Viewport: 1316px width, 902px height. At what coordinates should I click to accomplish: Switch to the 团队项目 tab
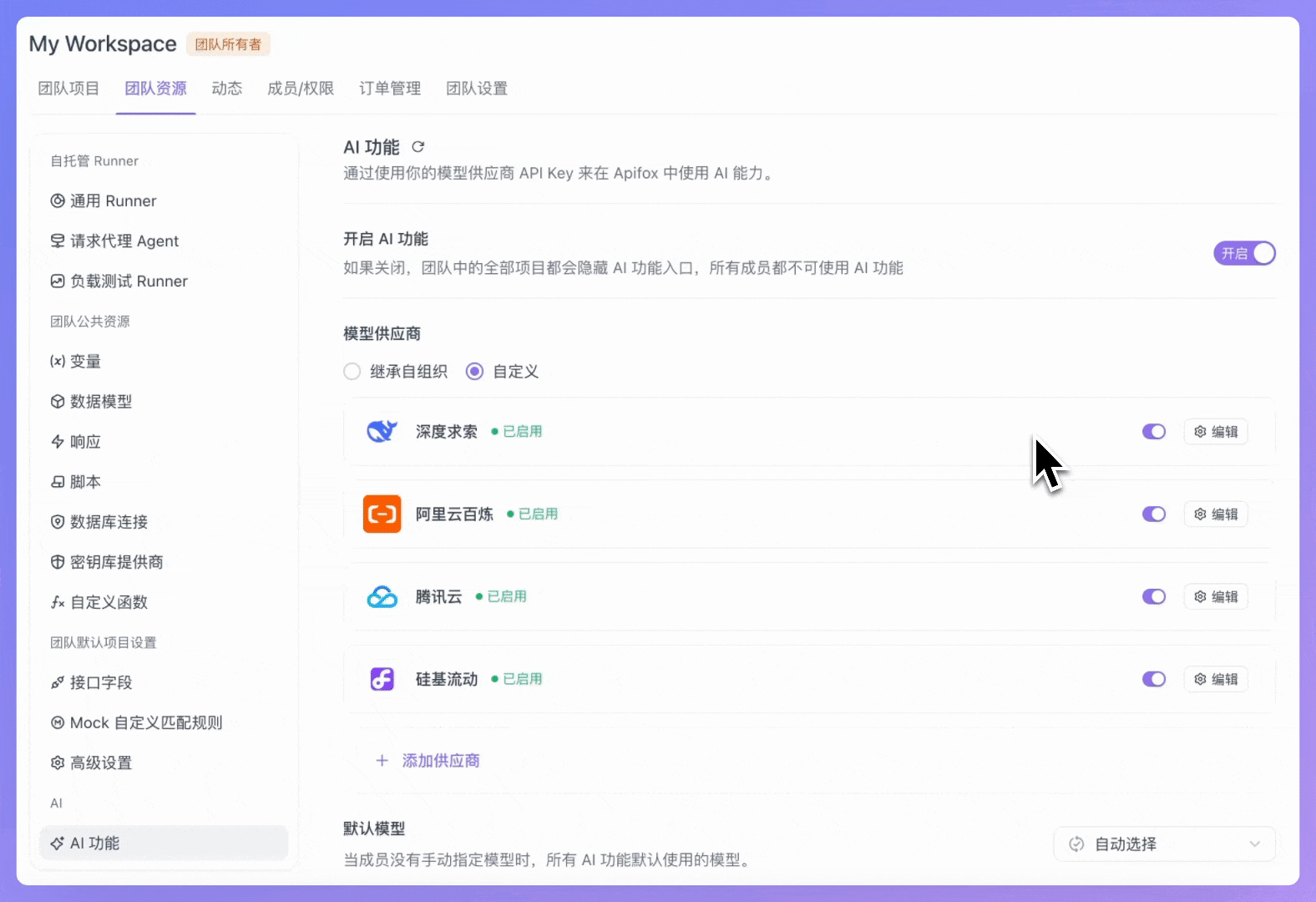click(x=68, y=89)
